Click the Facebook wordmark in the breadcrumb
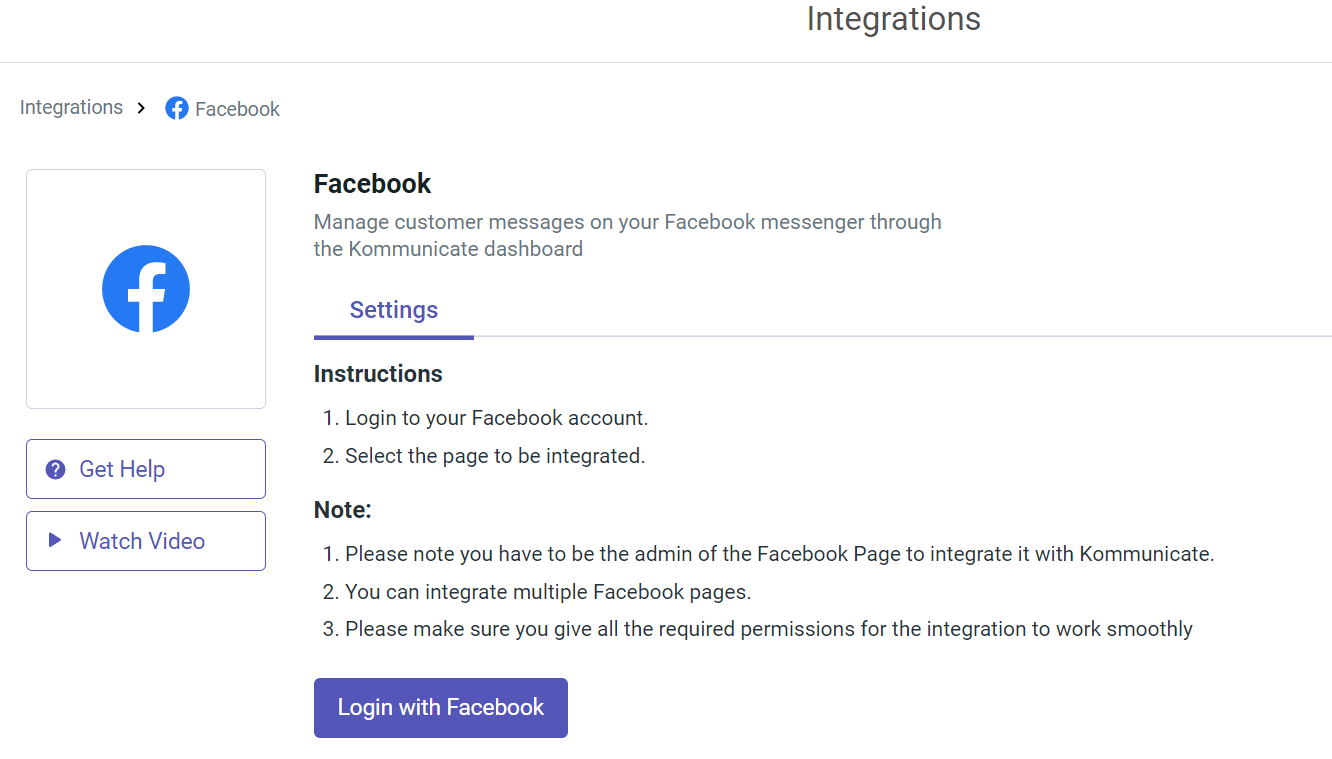Screen dimensions: 1332x759 (x=238, y=109)
